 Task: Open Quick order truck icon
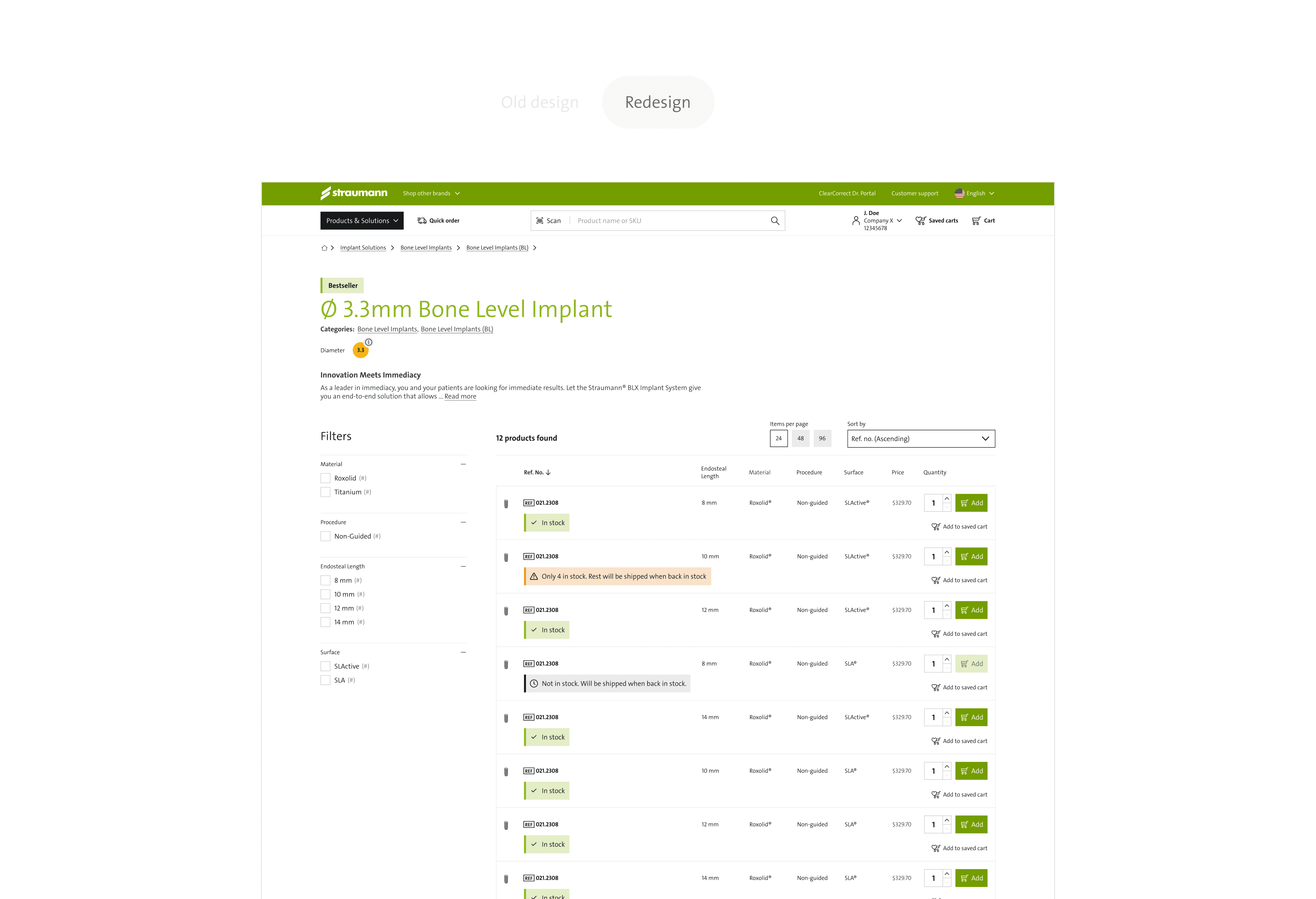(x=422, y=221)
